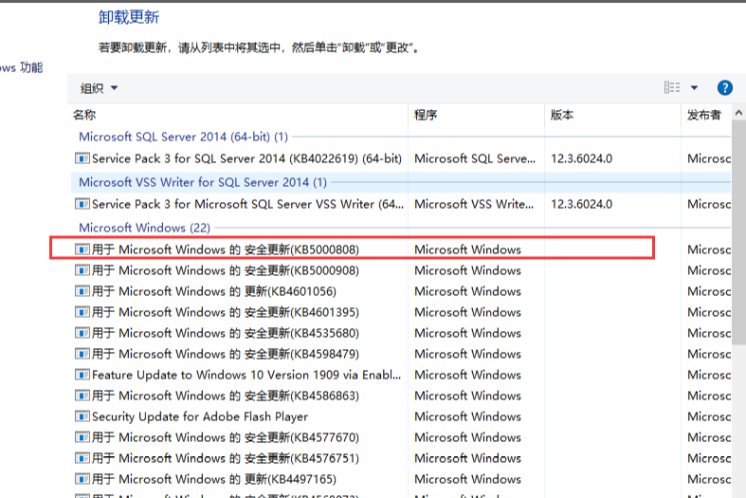The image size is (746, 498).
Task: Click the icon beside the KB4586863 update
Action: (82, 395)
